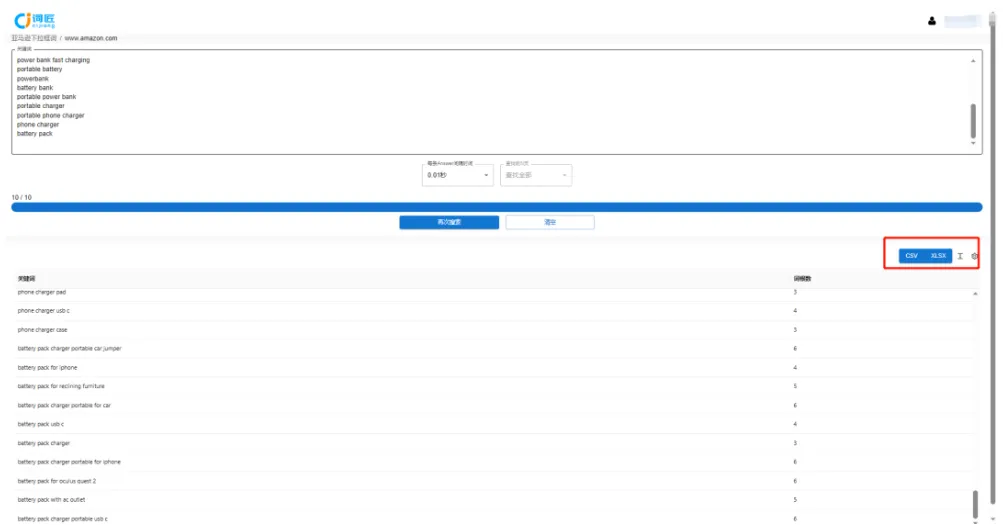Click the white clear button

pos(550,222)
